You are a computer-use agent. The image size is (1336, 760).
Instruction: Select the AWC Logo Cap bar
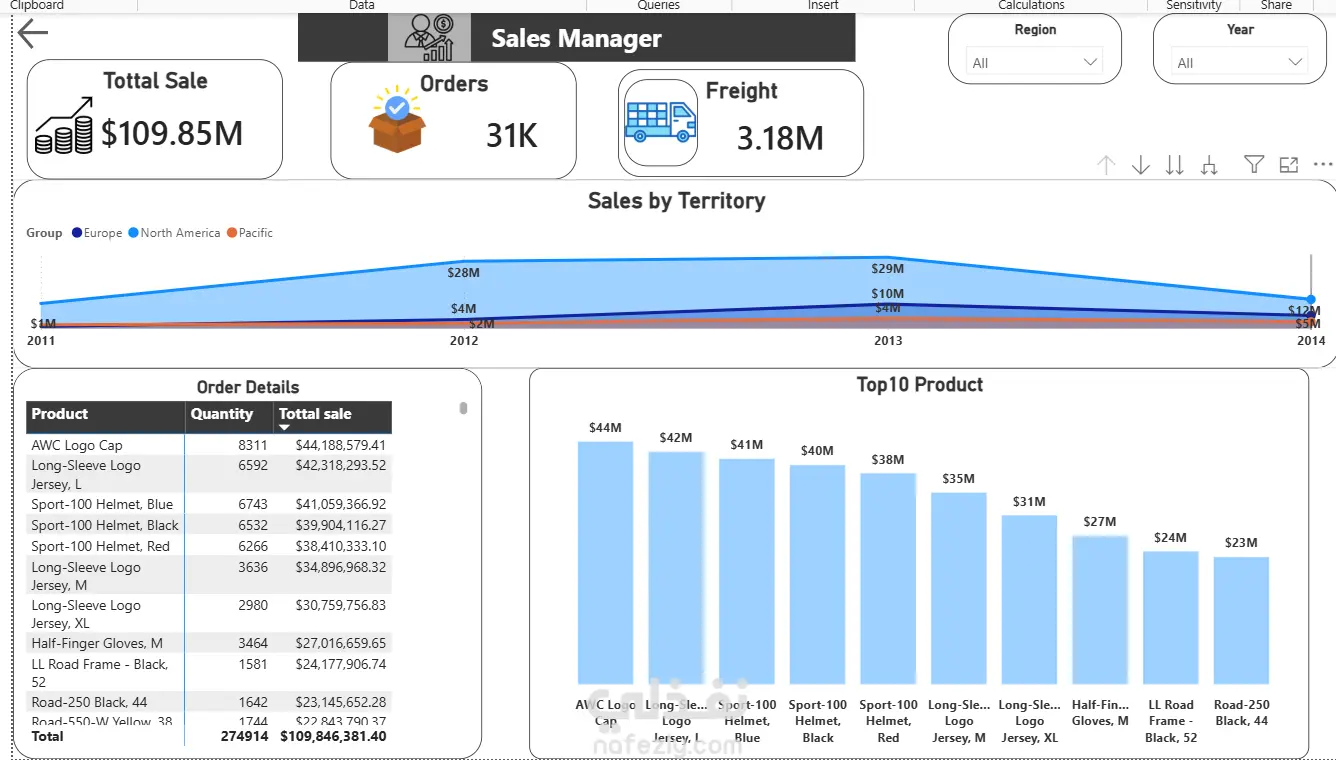tap(605, 562)
